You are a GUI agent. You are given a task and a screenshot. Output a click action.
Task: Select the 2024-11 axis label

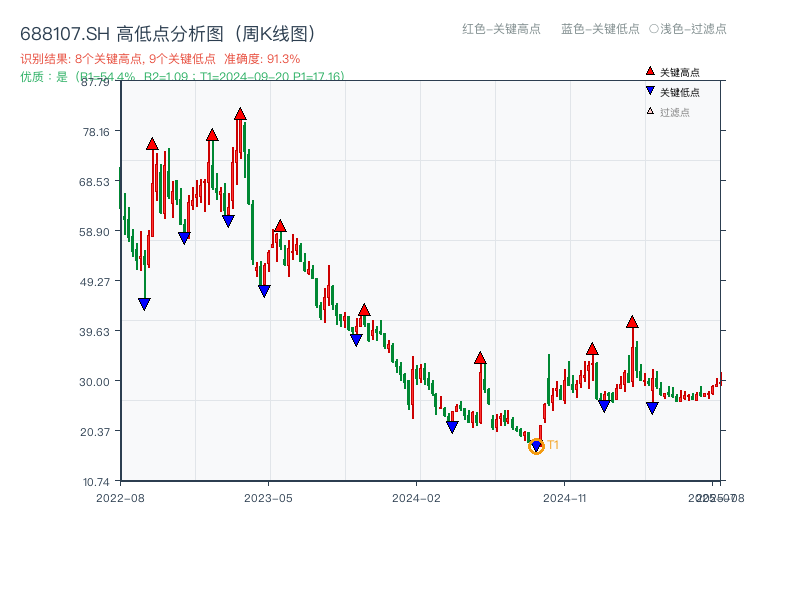pyautogui.click(x=565, y=496)
